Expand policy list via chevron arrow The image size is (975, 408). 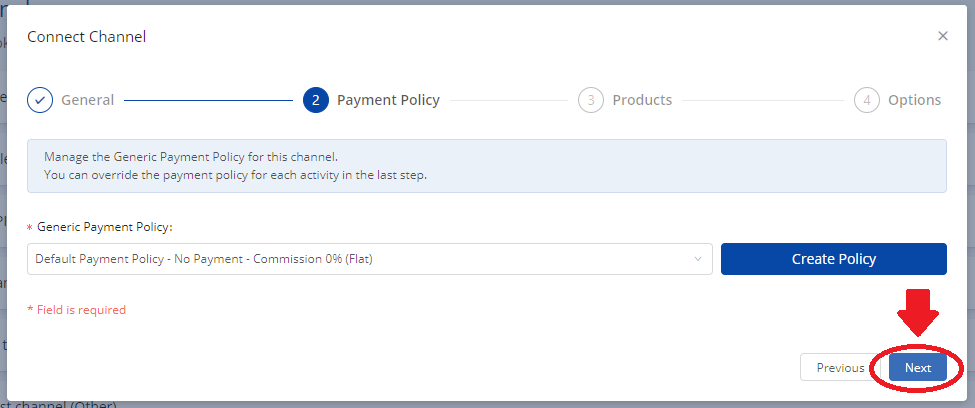click(x=698, y=260)
